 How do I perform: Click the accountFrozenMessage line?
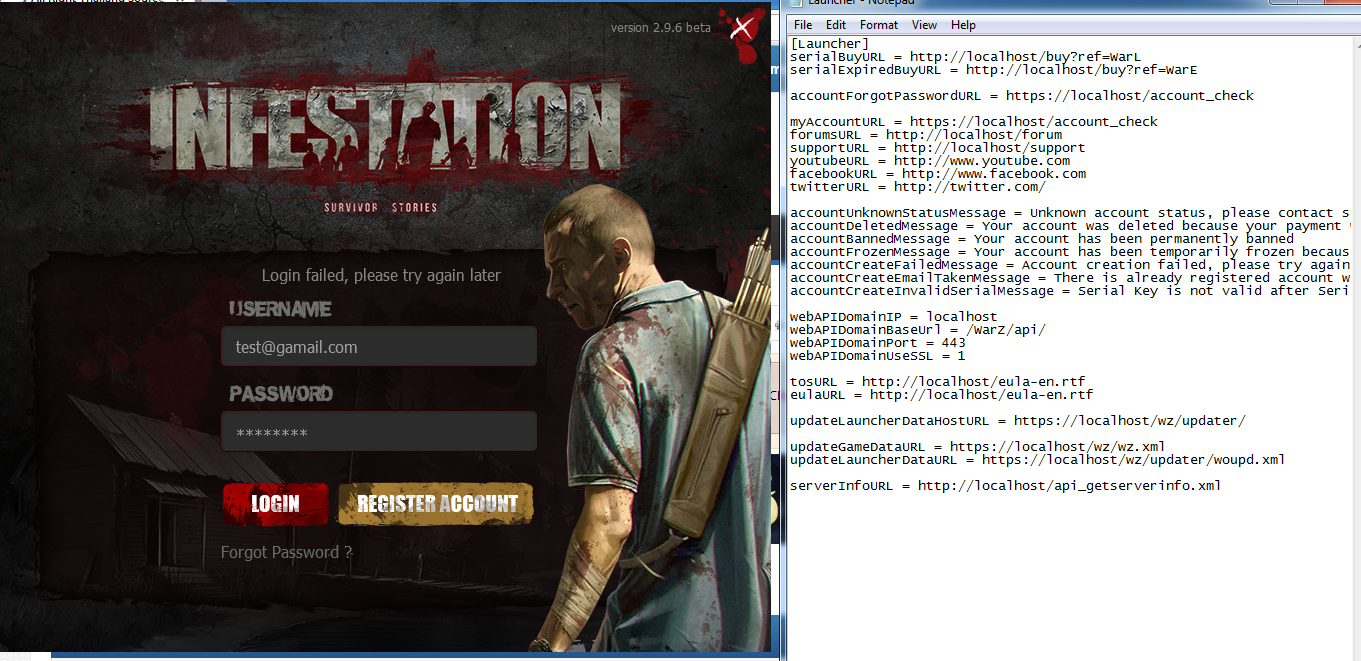tap(1070, 252)
